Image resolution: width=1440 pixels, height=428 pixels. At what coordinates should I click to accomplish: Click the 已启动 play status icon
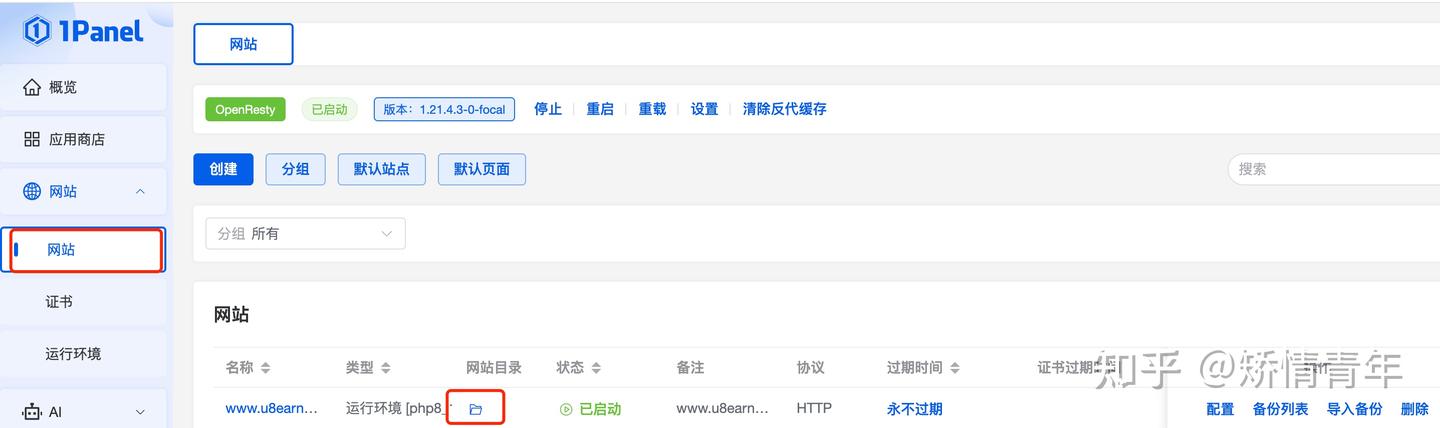566,409
